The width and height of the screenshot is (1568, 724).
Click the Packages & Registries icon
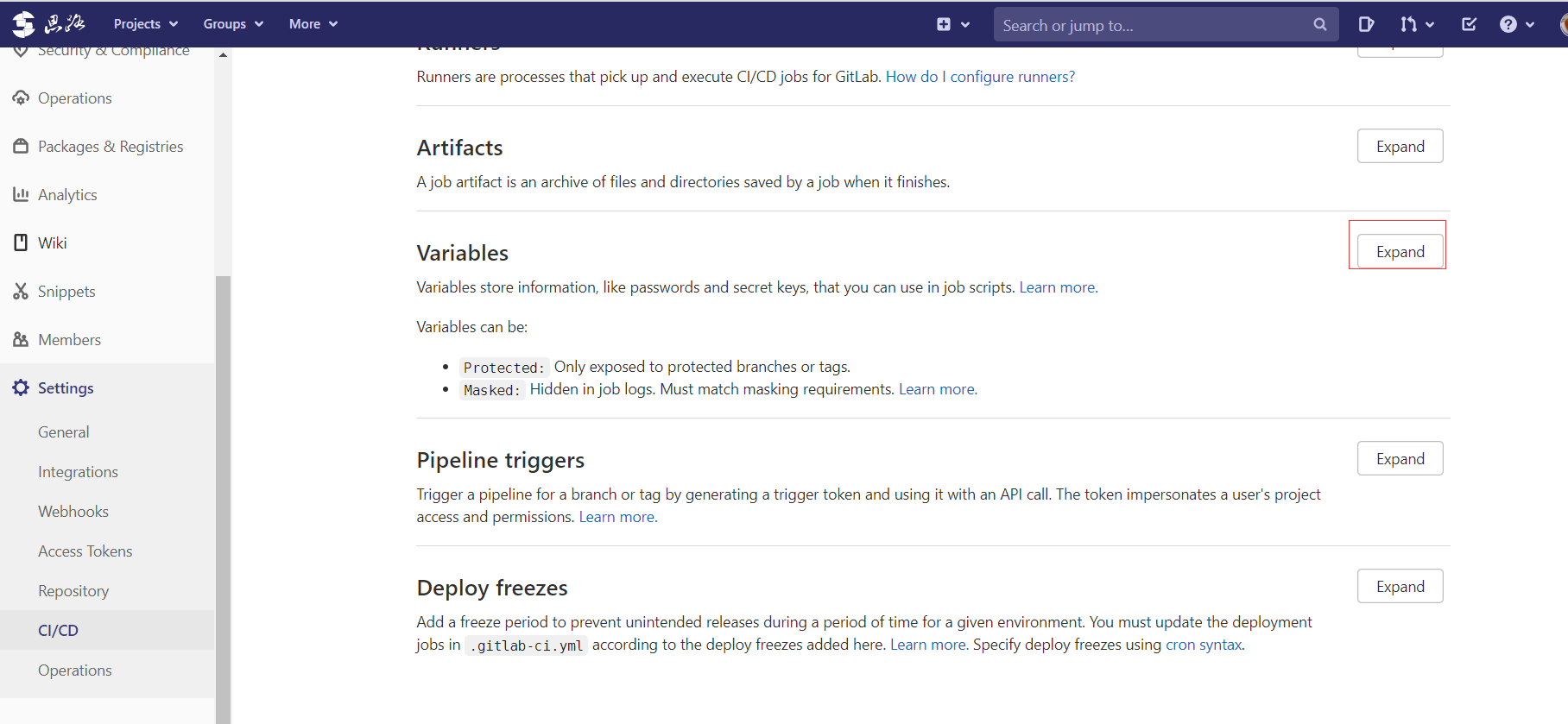coord(21,146)
